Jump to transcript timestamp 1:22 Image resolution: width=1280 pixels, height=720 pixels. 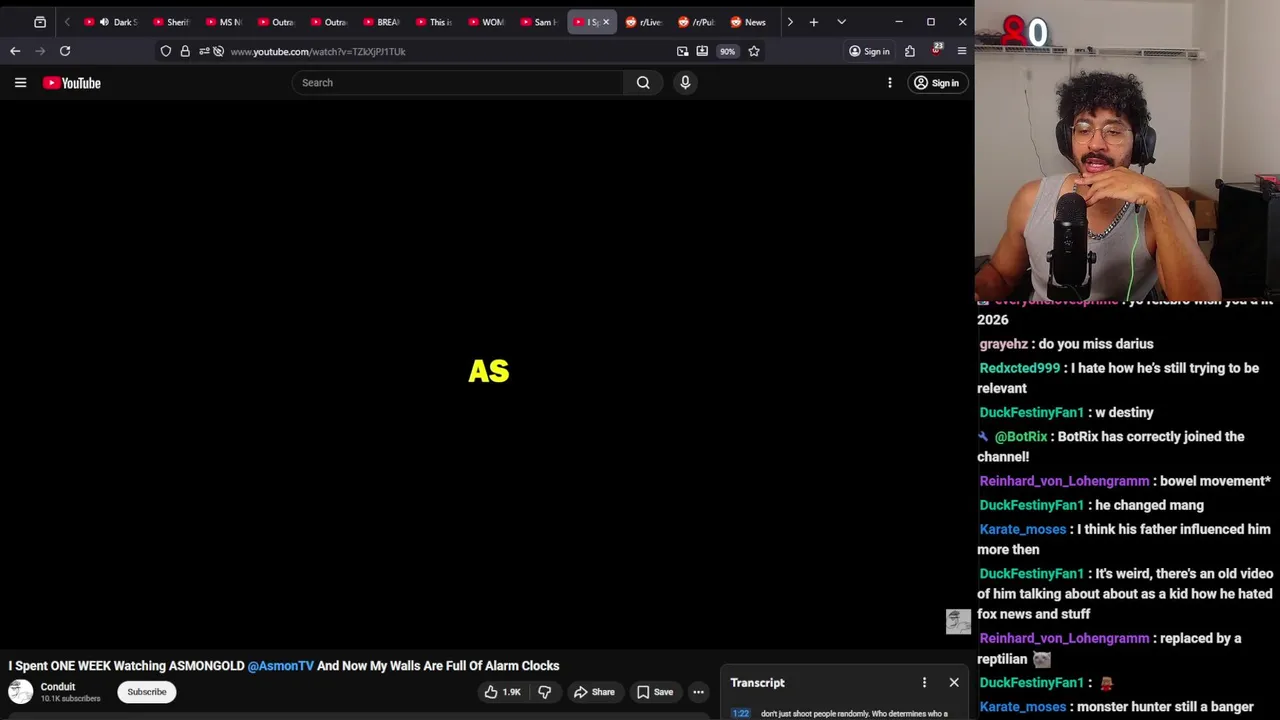point(740,714)
